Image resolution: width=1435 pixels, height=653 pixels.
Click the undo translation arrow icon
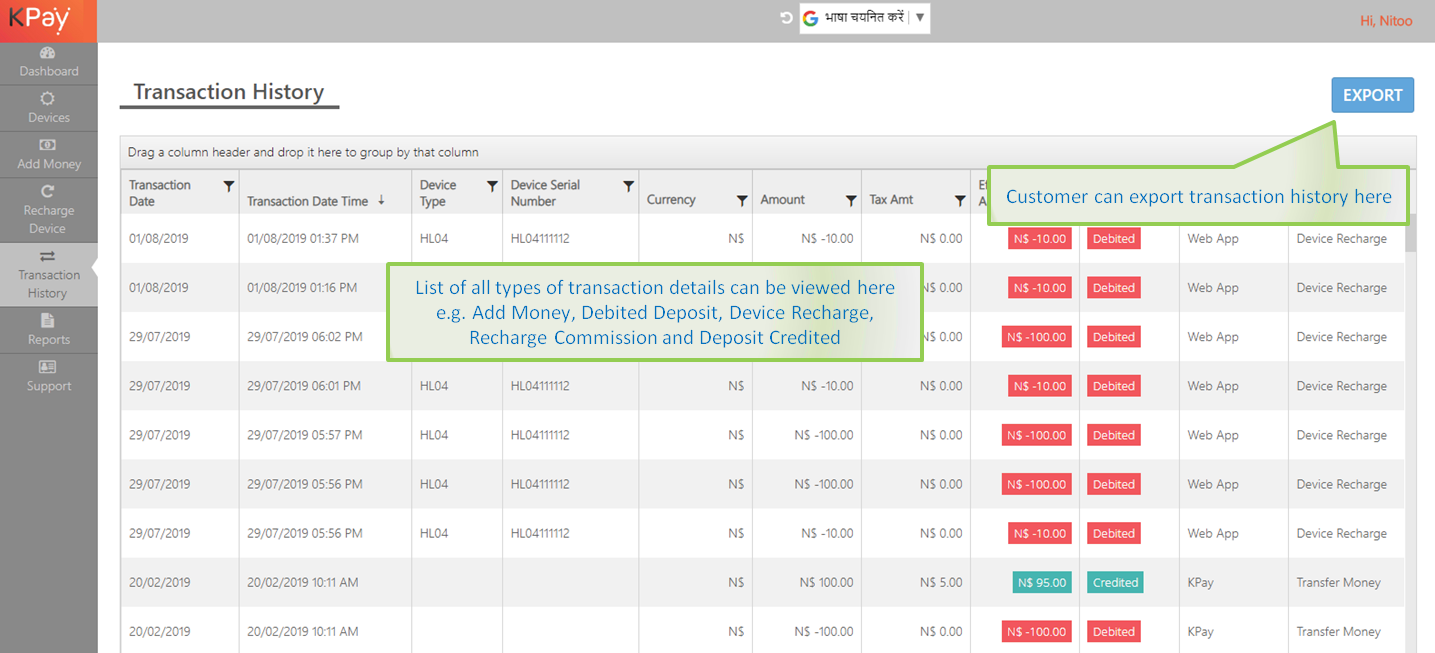point(786,18)
